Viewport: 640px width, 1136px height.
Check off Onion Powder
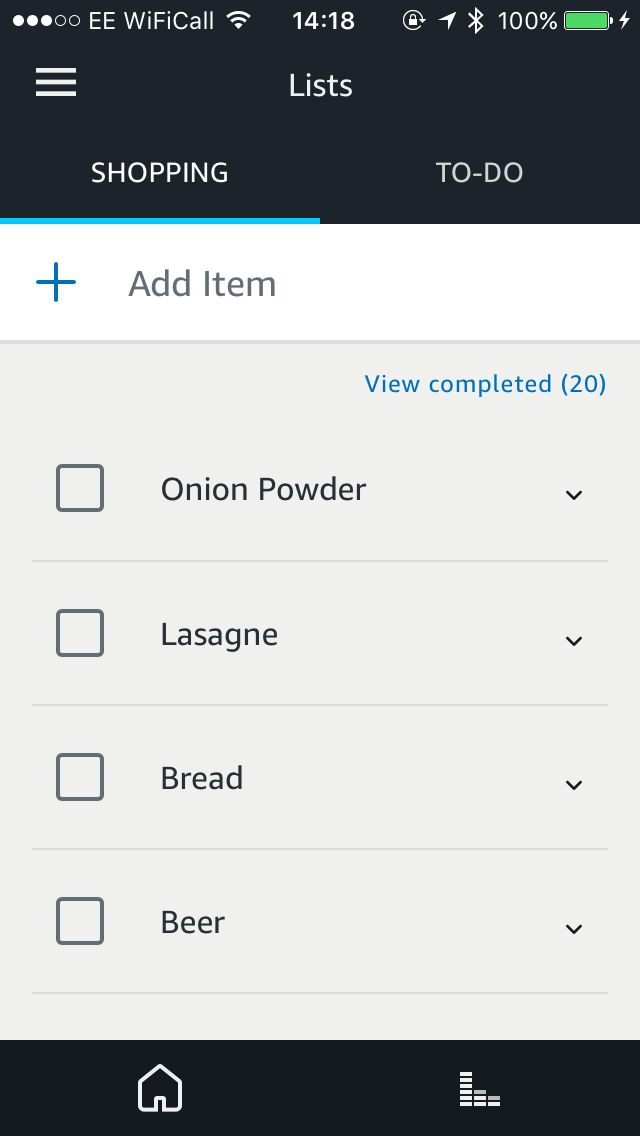pos(80,489)
